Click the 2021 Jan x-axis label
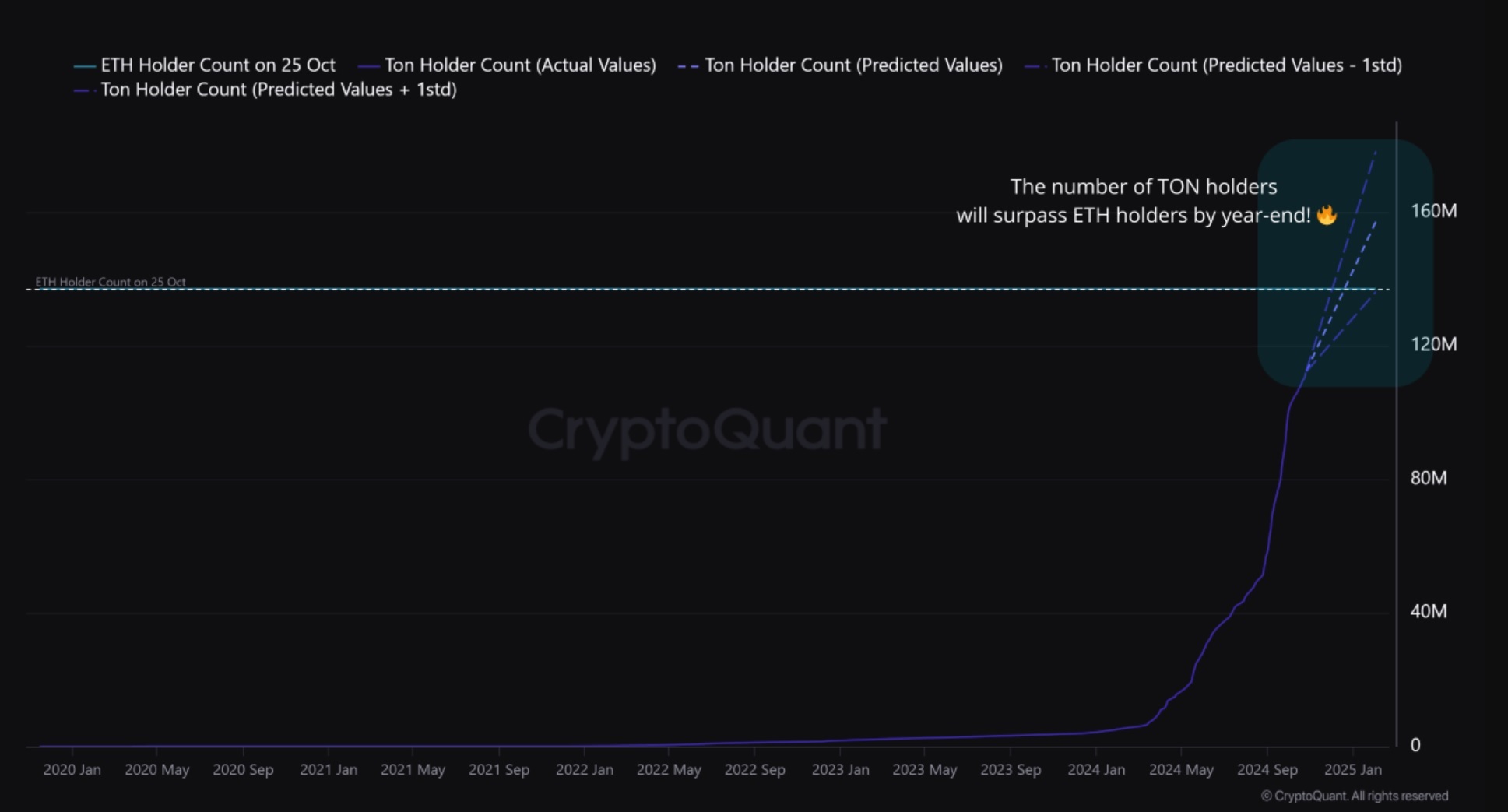Viewport: 1508px width, 812px height. click(x=329, y=770)
